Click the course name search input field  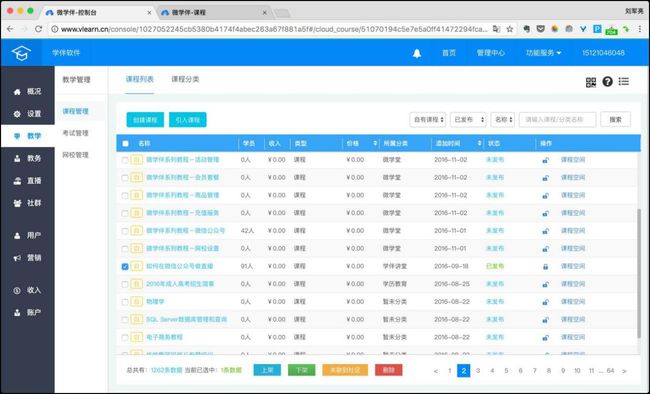[x=558, y=119]
